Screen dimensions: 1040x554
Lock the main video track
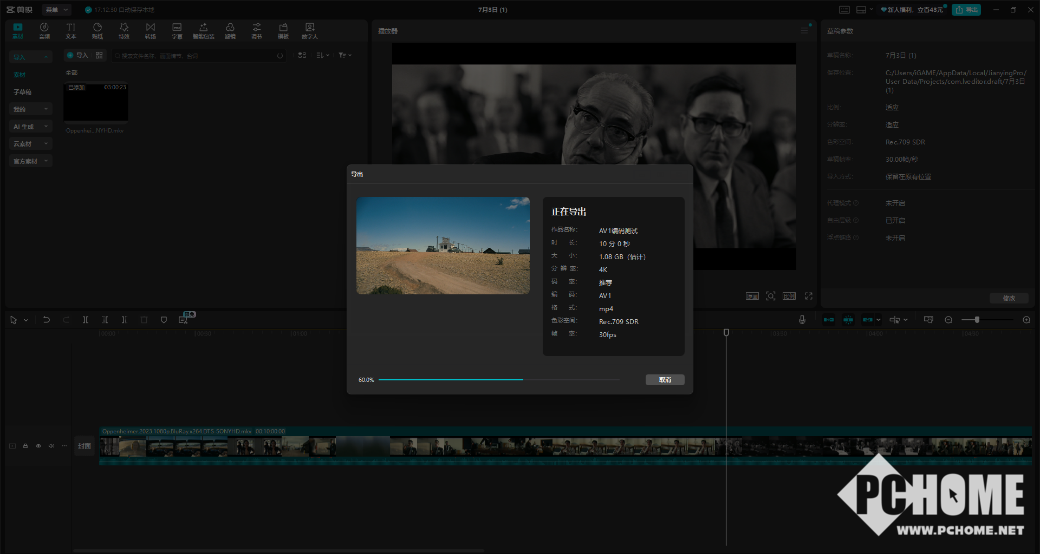point(25,446)
